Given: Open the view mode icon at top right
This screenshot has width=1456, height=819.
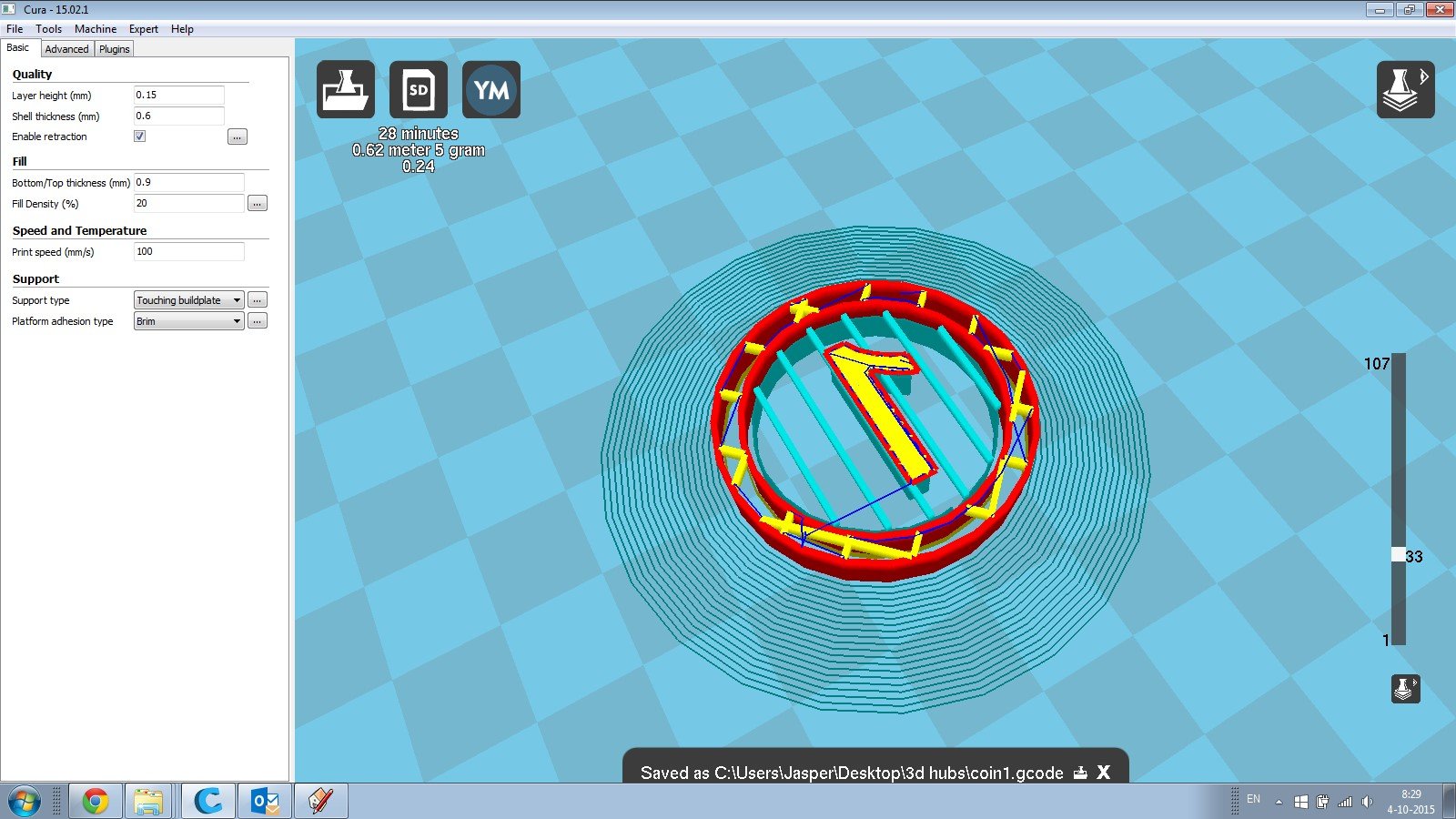Looking at the screenshot, I should pos(1405,89).
